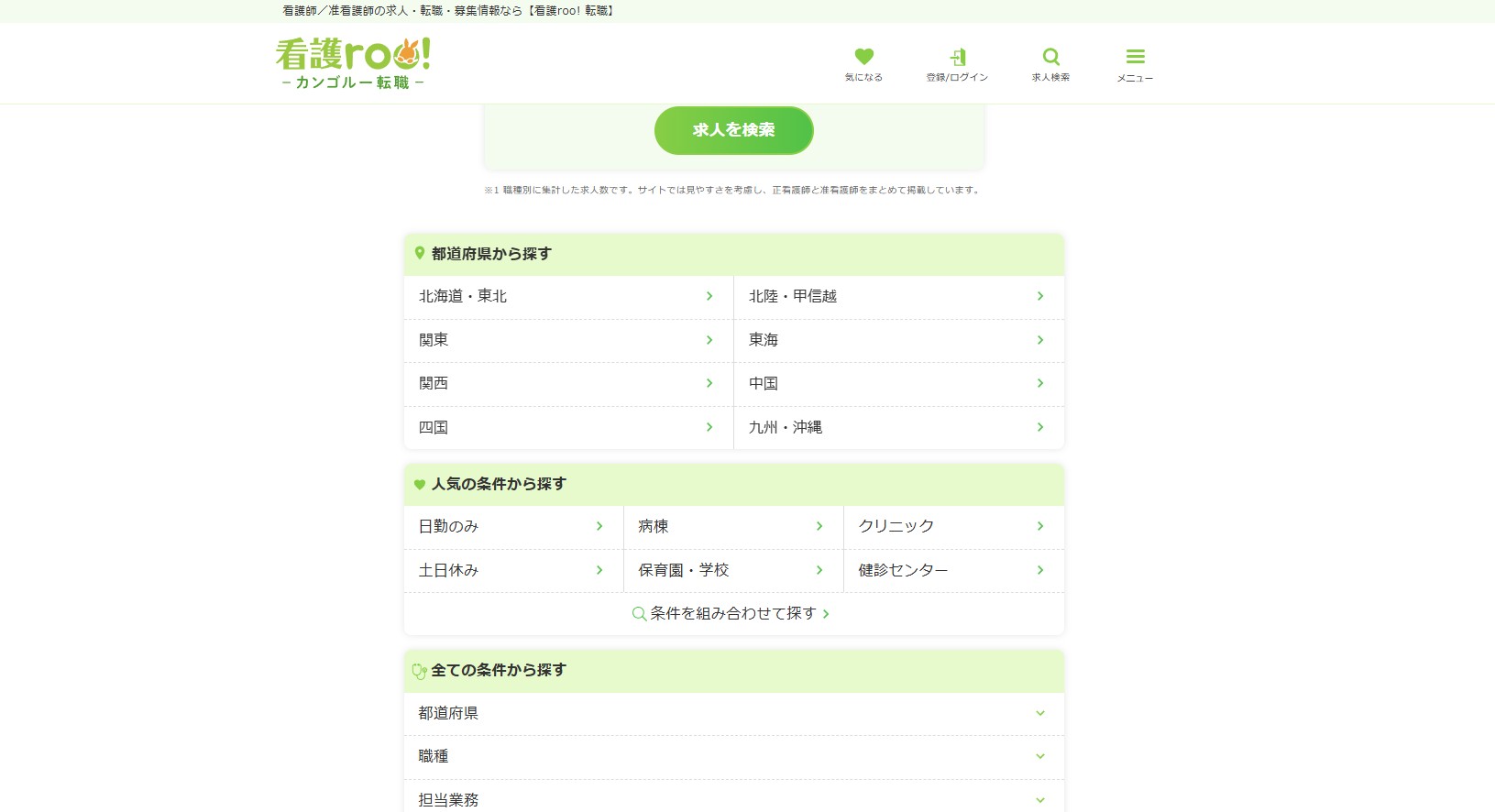The width and height of the screenshot is (1495, 812).
Task: Expand the 職種 dropdown section
Action: tap(733, 756)
